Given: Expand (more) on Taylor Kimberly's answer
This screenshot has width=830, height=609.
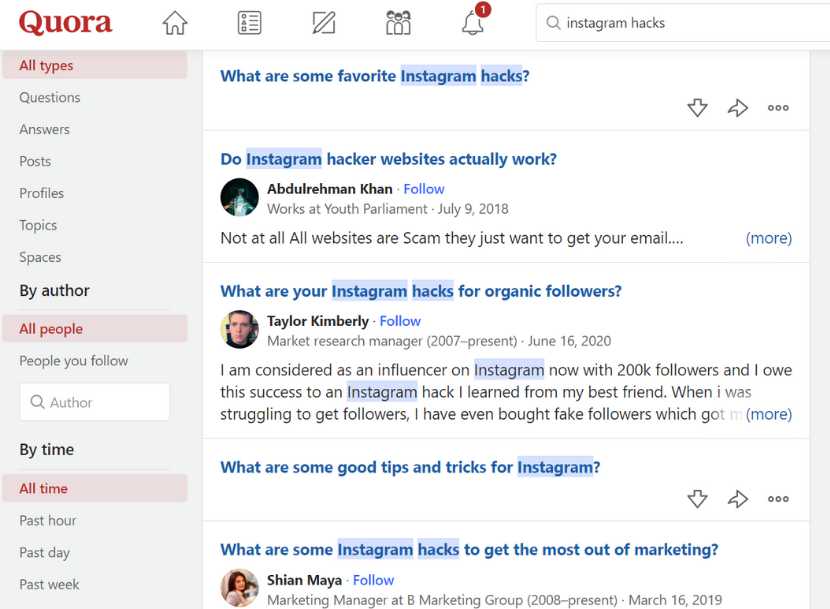Looking at the screenshot, I should click(x=769, y=414).
